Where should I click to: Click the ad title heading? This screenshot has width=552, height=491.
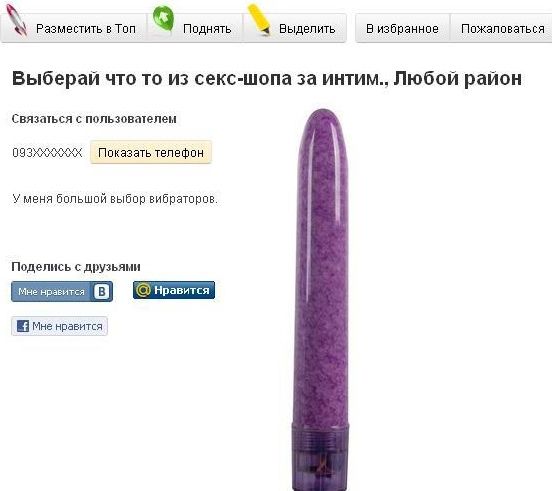pos(266,78)
